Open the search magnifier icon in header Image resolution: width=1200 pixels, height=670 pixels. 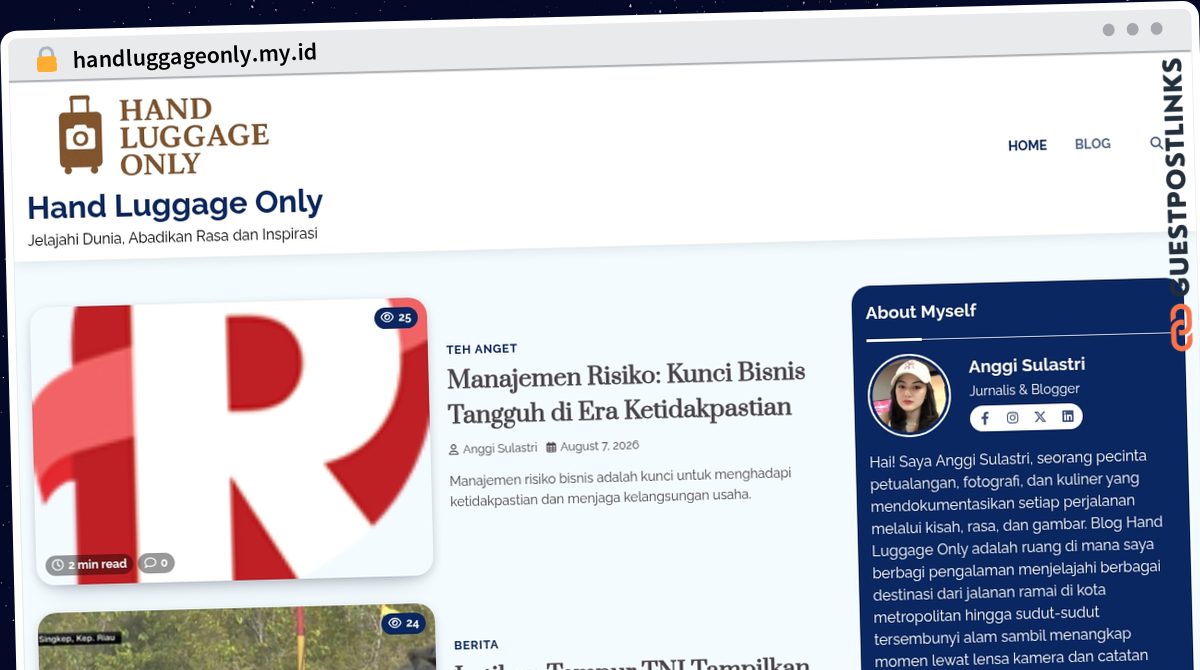pos(1156,143)
